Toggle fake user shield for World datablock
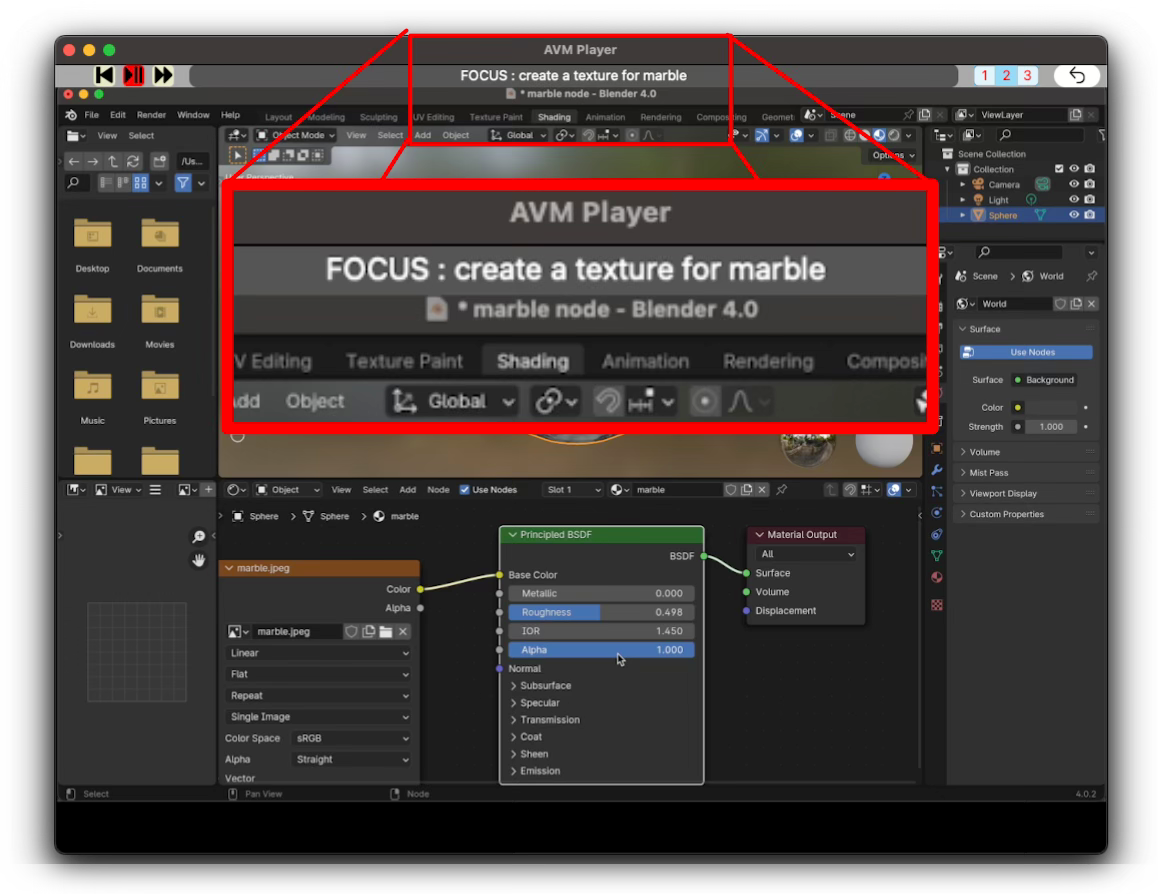Screen dimensions: 1158x894 coord(1061,304)
